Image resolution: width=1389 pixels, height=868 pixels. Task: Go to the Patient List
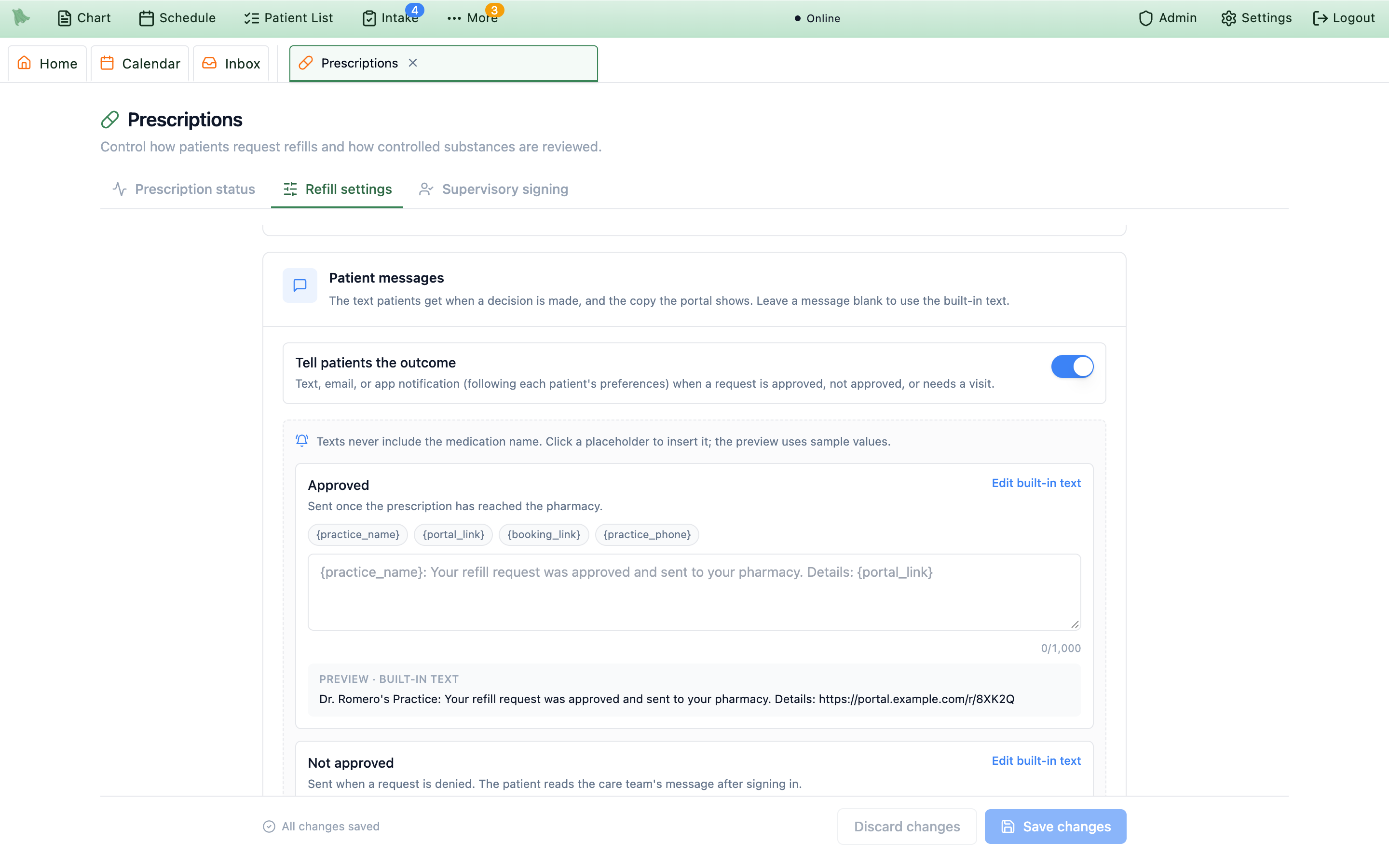[x=288, y=18]
